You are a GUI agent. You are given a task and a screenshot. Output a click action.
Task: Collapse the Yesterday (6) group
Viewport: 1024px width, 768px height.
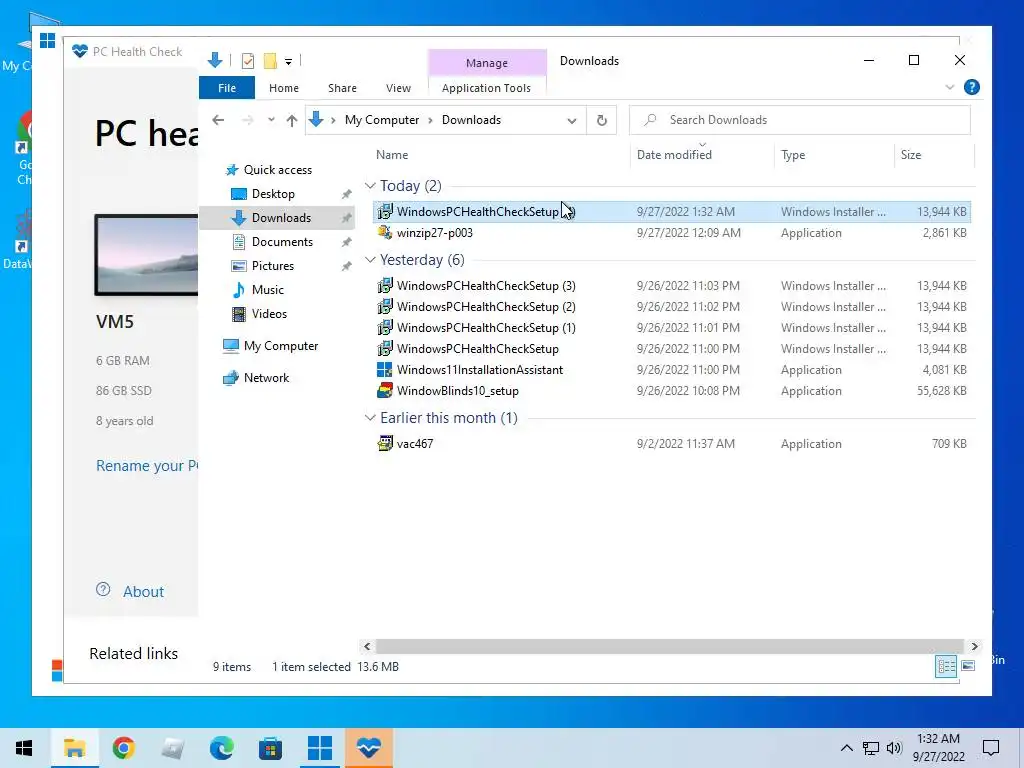point(370,260)
